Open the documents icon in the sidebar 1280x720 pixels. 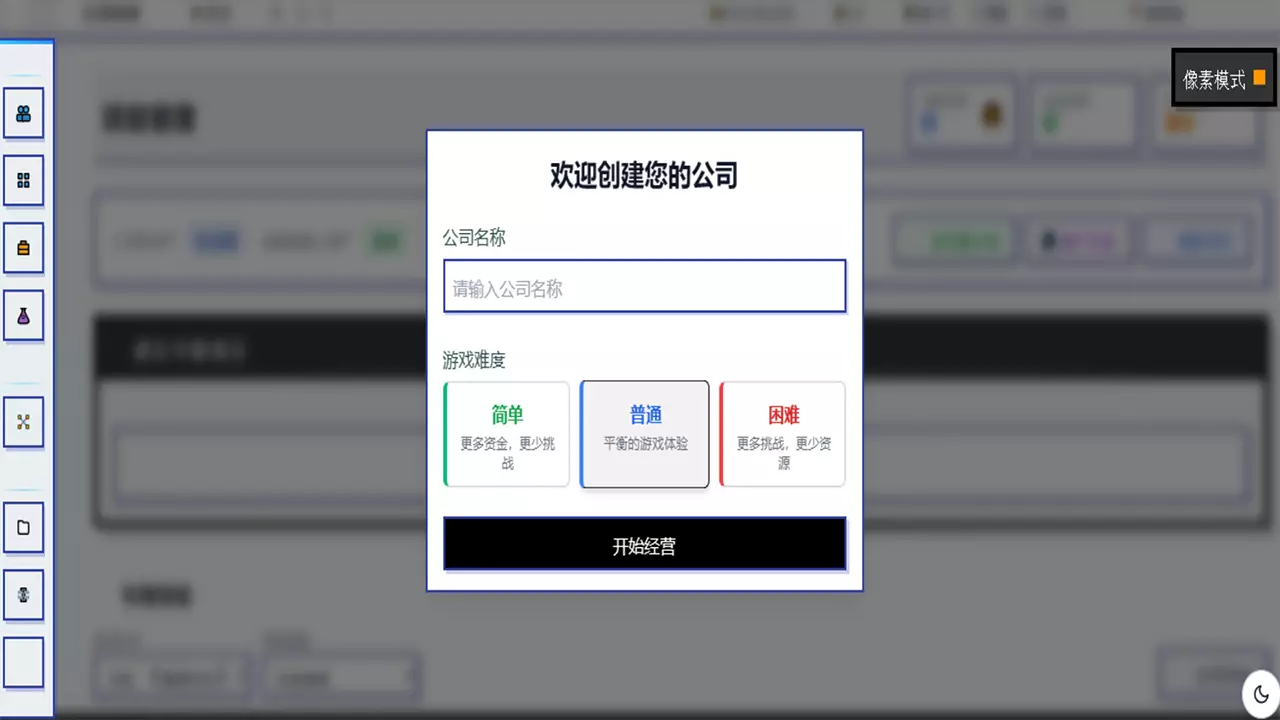(23, 527)
